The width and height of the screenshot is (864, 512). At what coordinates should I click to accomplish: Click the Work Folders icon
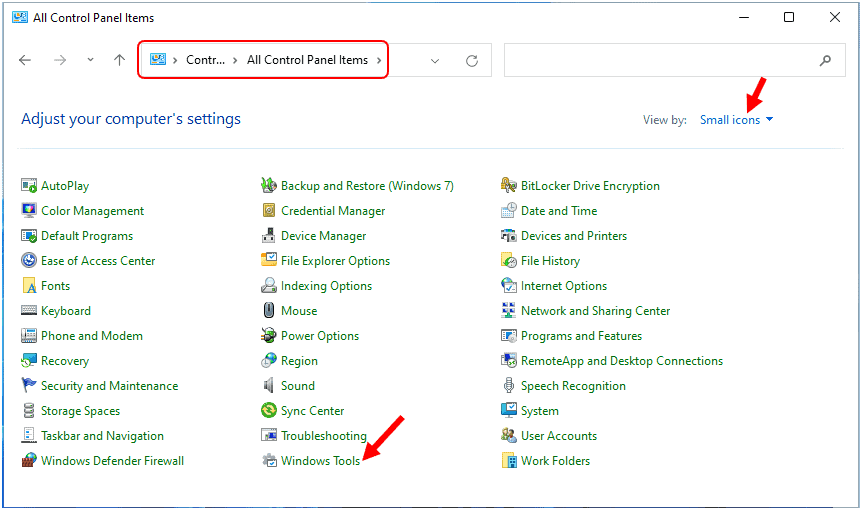pyautogui.click(x=509, y=460)
